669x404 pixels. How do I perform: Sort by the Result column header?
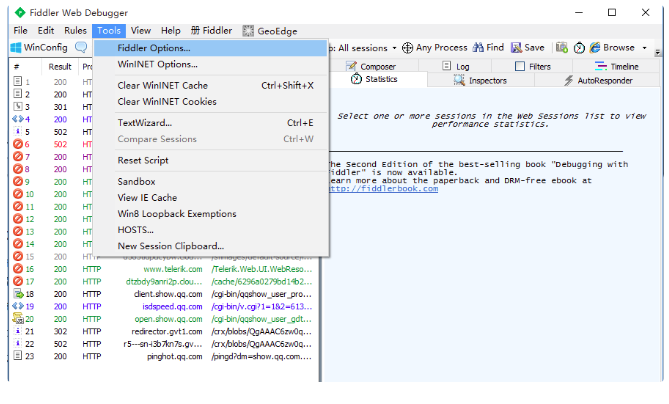pyautogui.click(x=60, y=67)
